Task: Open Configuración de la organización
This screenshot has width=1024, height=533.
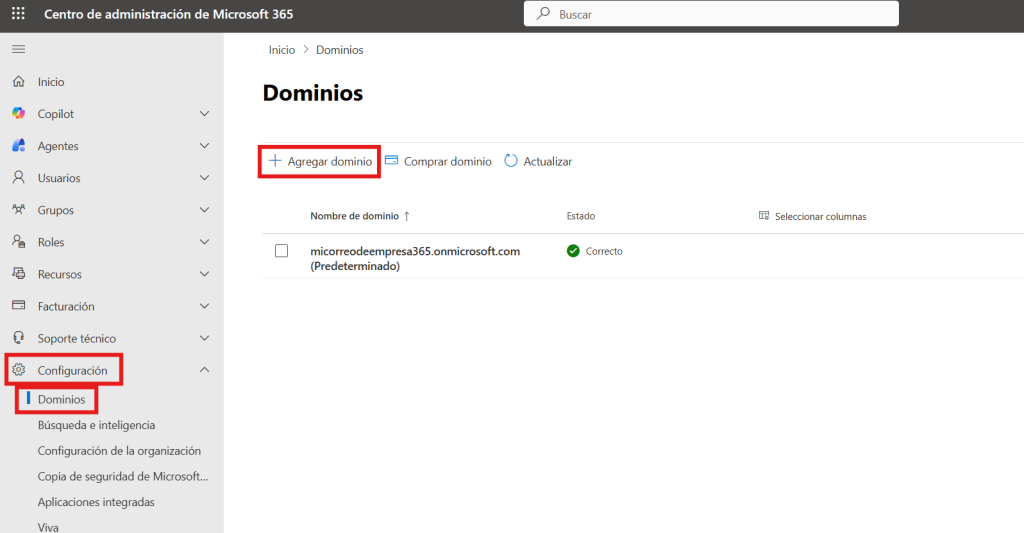Action: (x=119, y=451)
